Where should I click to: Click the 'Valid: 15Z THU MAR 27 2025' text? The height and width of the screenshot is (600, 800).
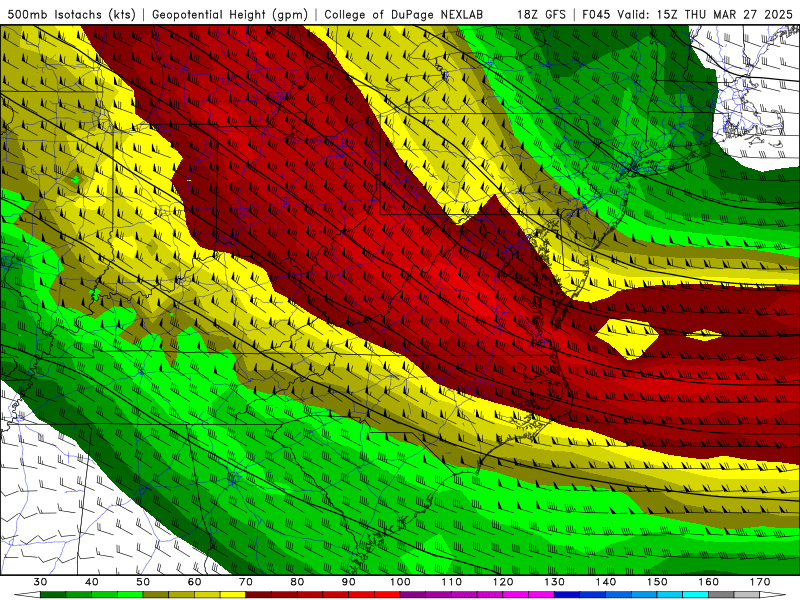[705, 15]
